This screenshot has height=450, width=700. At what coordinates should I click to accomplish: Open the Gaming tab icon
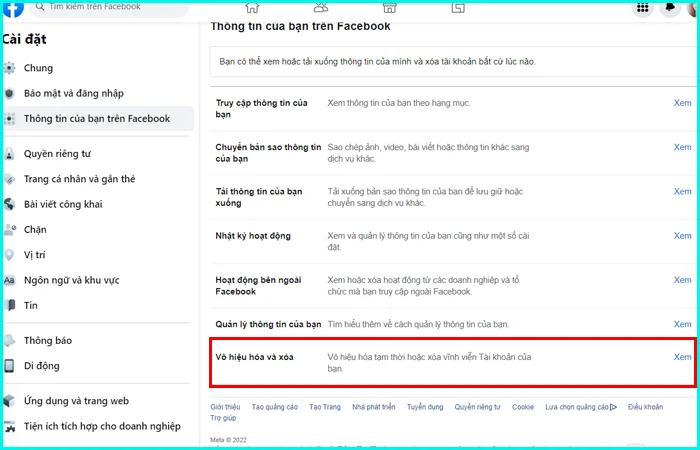pos(458,7)
